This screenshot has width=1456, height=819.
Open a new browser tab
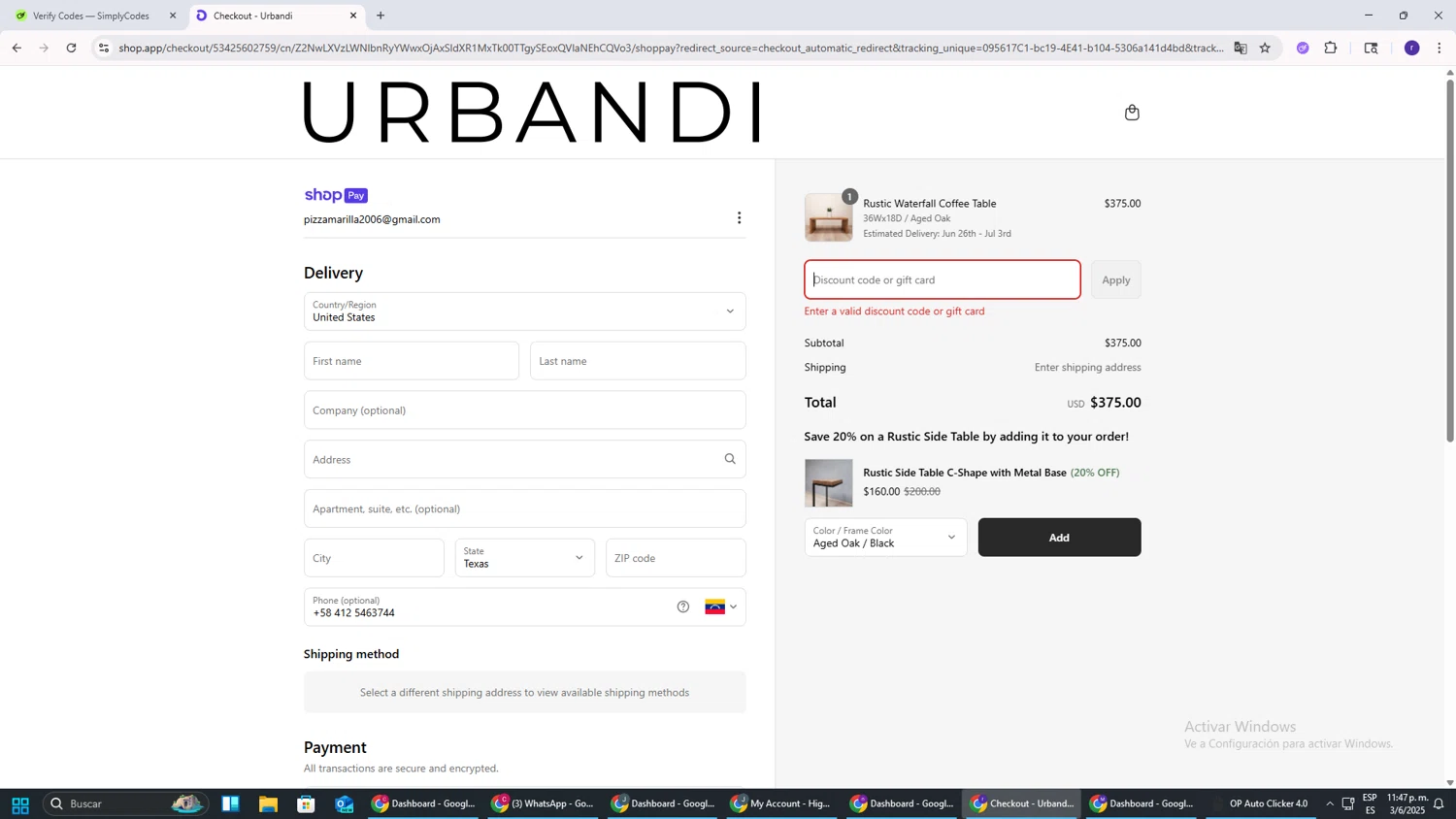(381, 16)
